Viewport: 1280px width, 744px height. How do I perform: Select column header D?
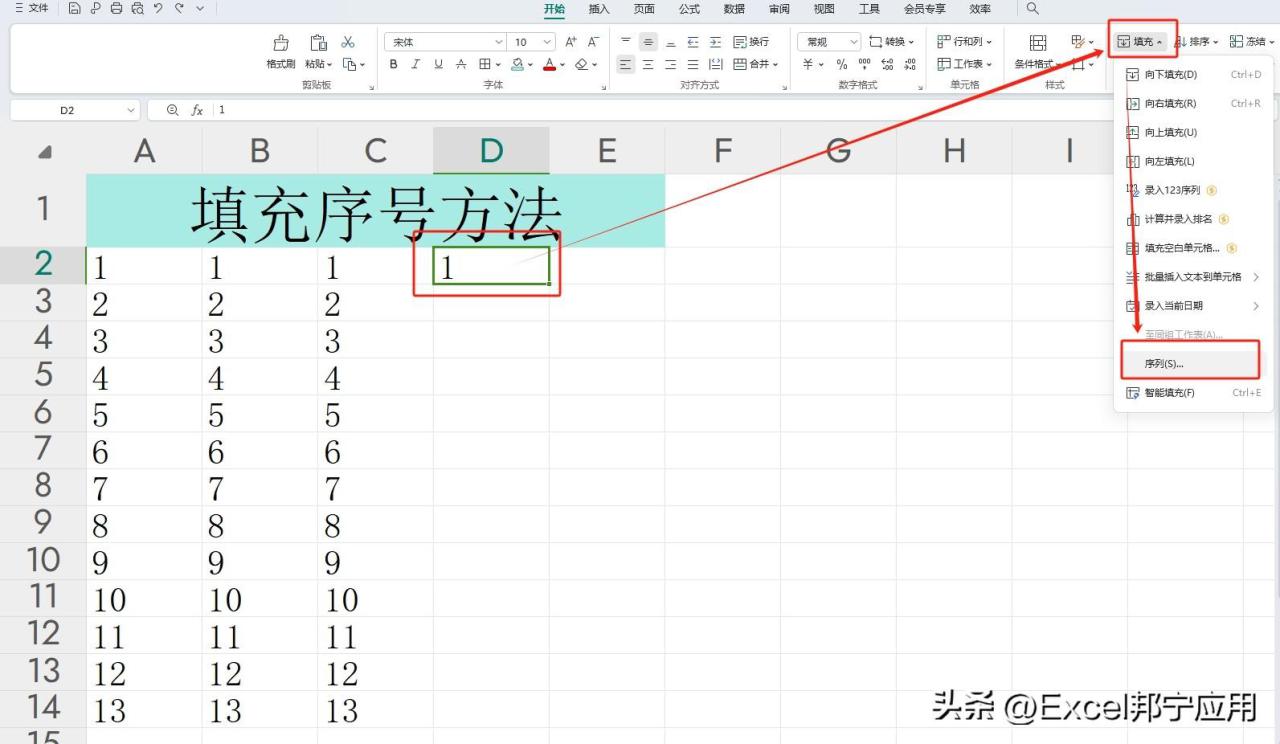[x=491, y=150]
